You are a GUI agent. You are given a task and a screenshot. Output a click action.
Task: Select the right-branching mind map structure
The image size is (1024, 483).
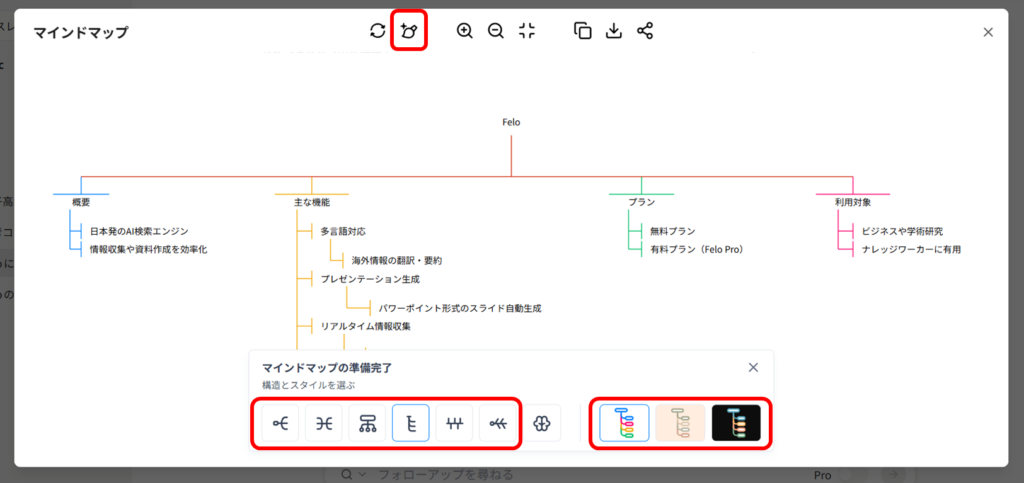(281, 424)
